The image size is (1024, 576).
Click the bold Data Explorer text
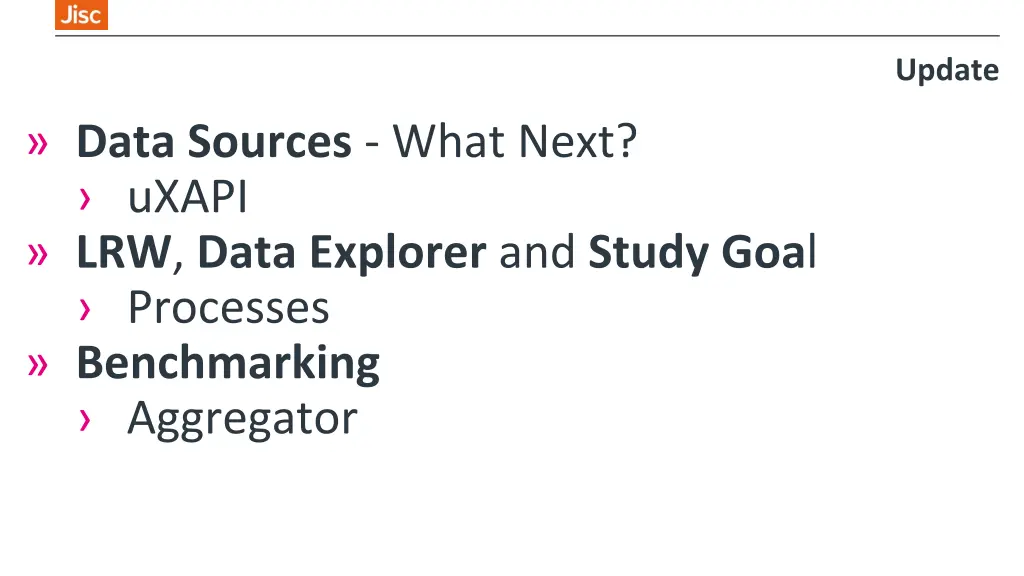[342, 252]
